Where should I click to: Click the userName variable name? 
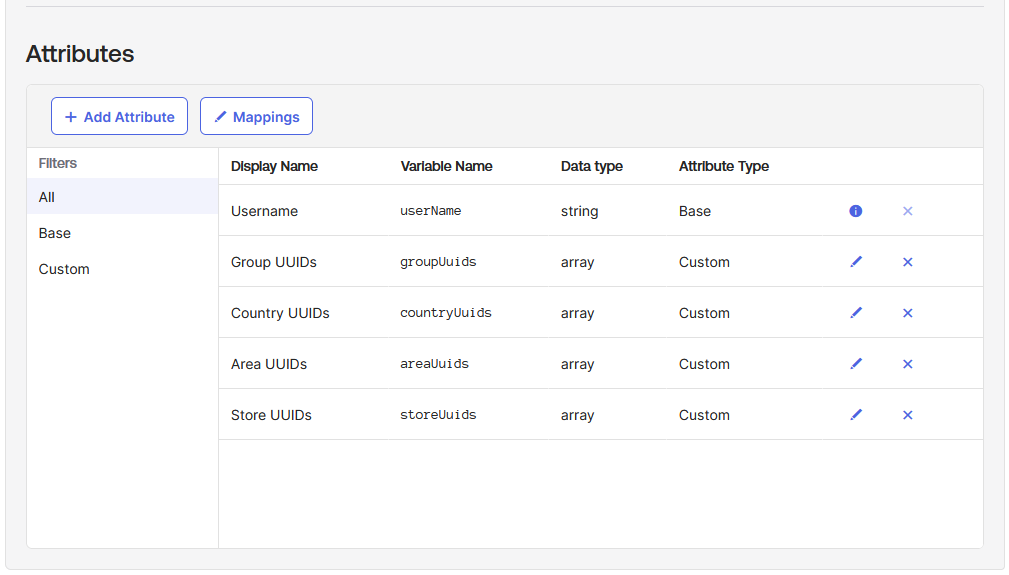(x=430, y=211)
